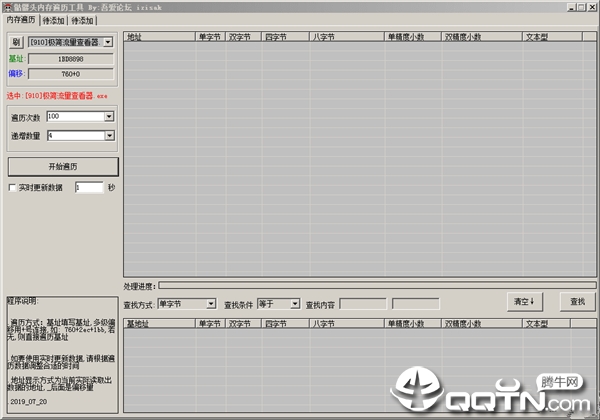Click the 2019_07_20 date text

[29, 402]
